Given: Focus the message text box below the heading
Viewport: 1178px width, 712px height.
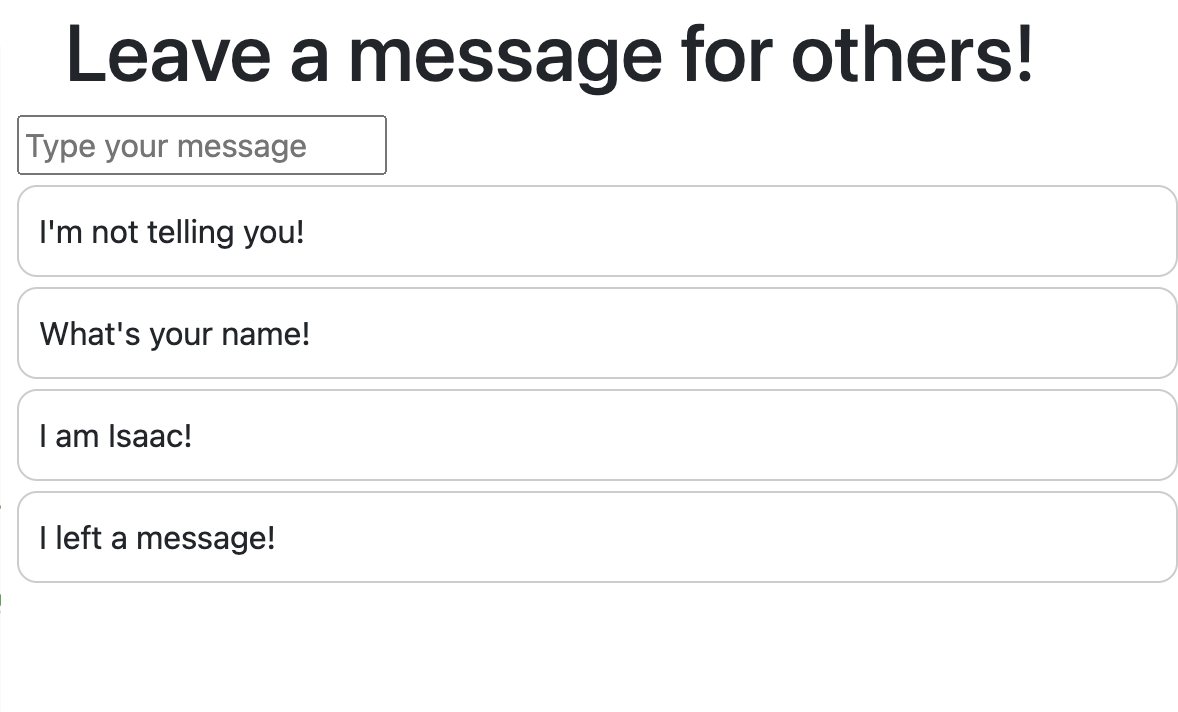Looking at the screenshot, I should click(x=201, y=145).
